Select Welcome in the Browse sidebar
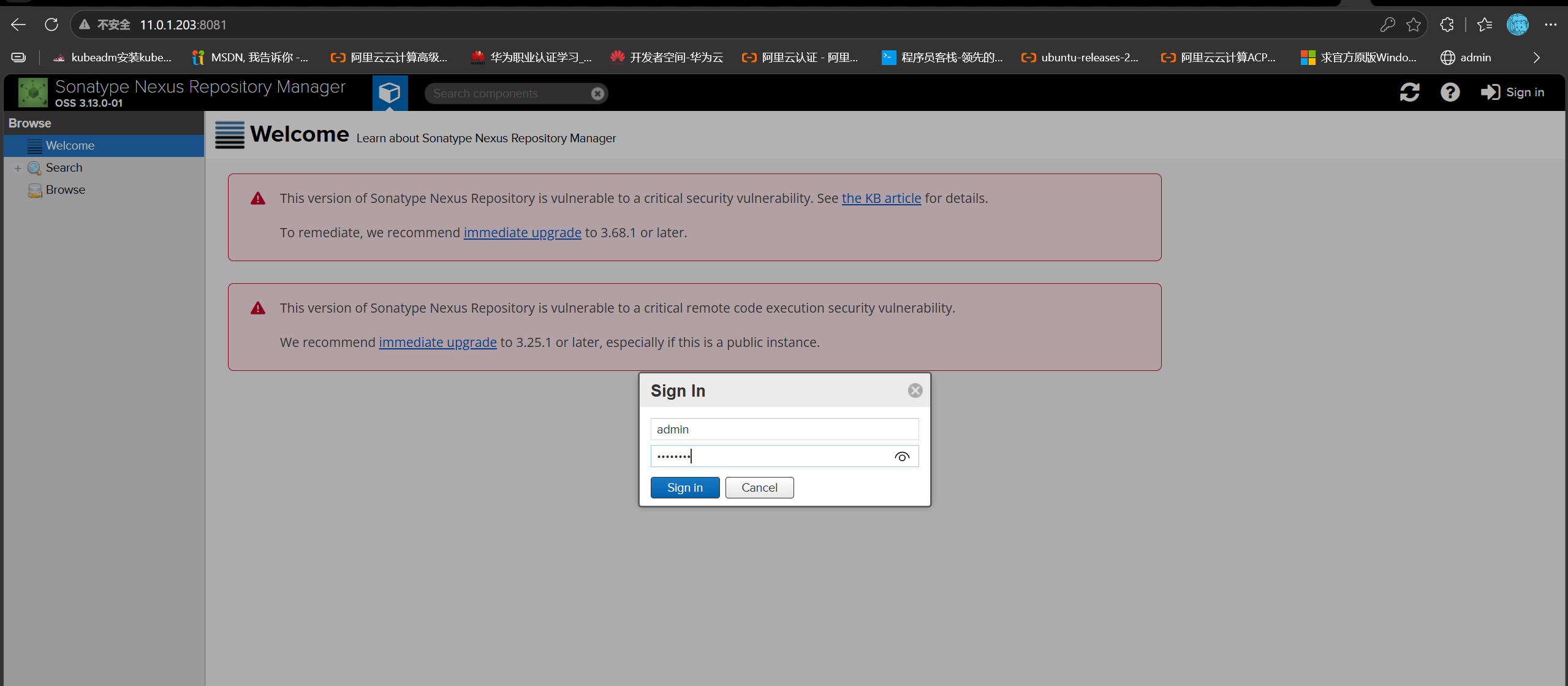 coord(104,146)
